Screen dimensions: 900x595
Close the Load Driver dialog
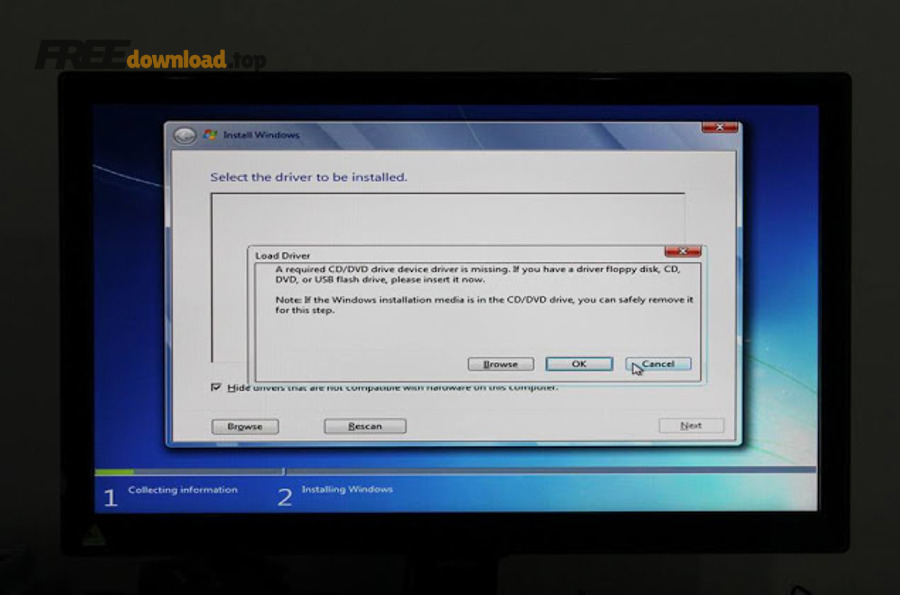coord(682,251)
